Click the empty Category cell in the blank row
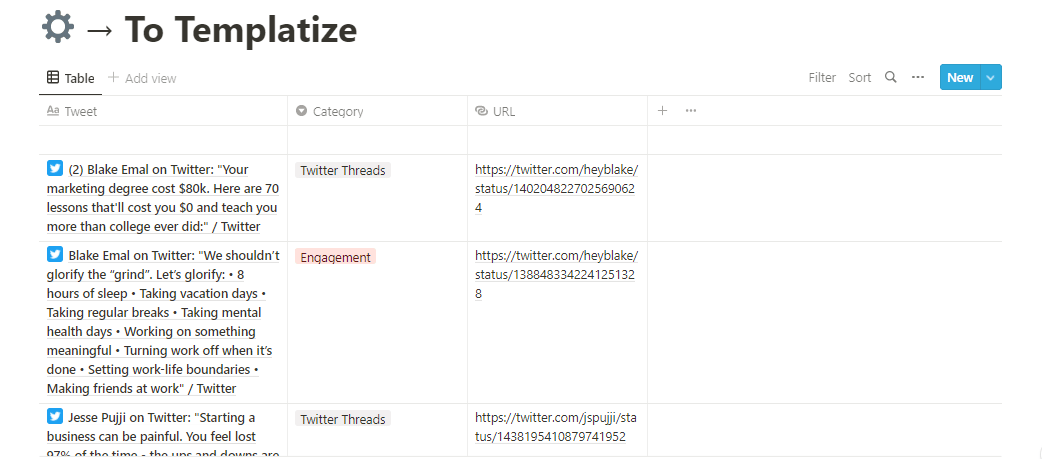The image size is (1042, 459). (x=377, y=140)
